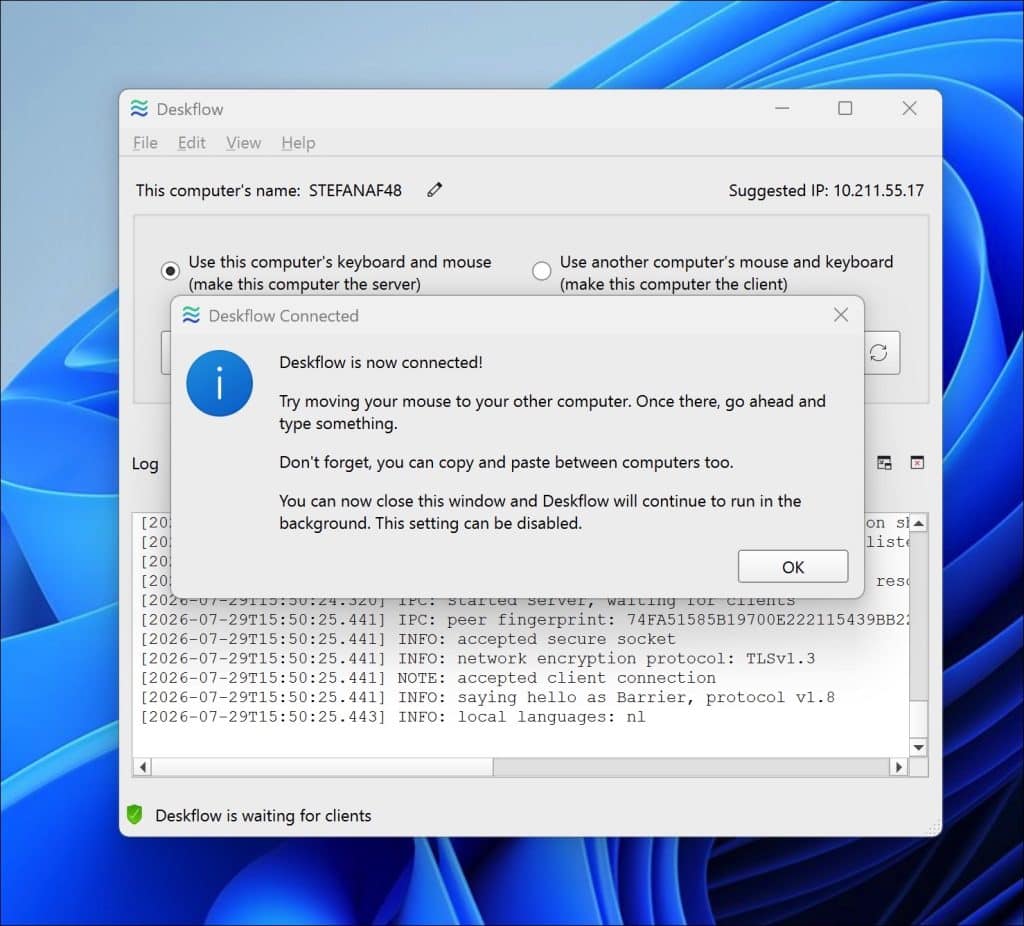Click the refresh icon behind the dialog

878,353
